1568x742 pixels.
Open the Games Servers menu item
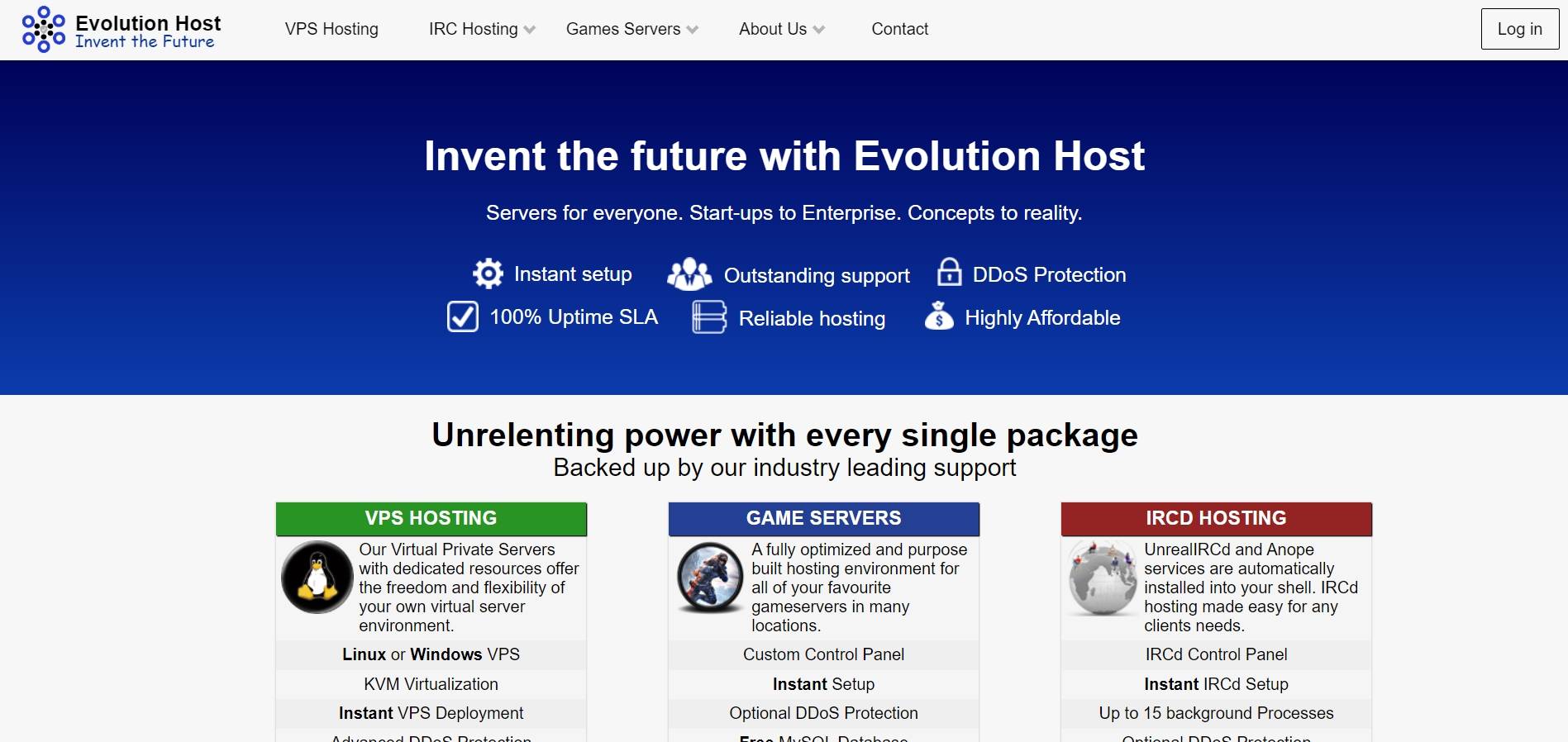(x=623, y=29)
